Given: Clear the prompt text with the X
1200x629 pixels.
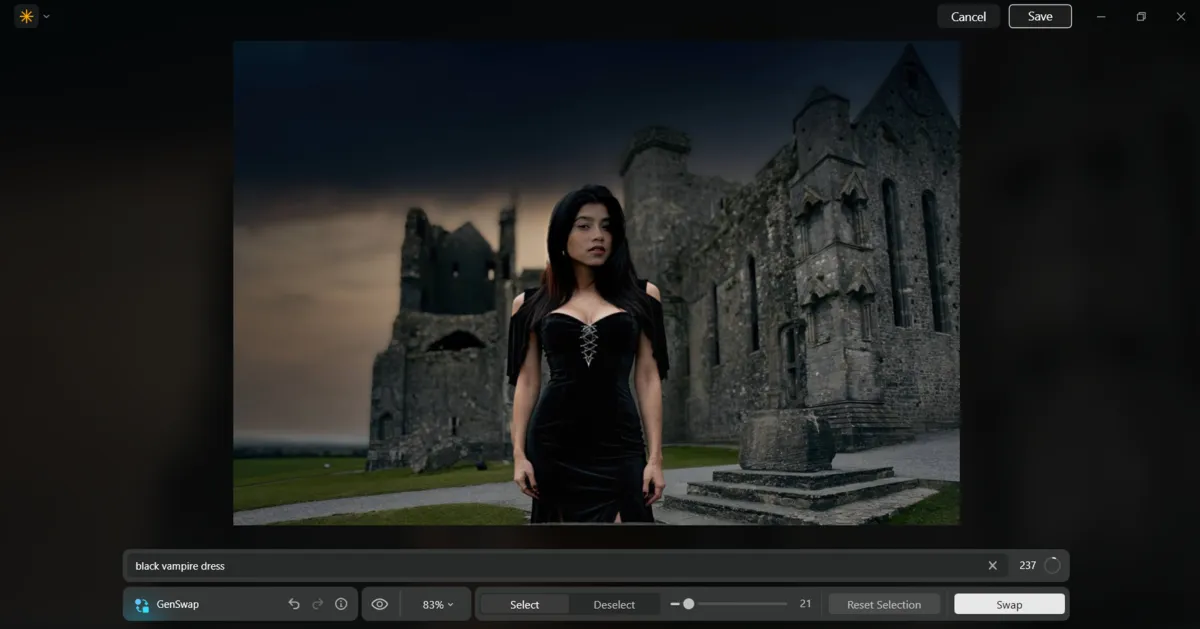Looking at the screenshot, I should point(992,565).
